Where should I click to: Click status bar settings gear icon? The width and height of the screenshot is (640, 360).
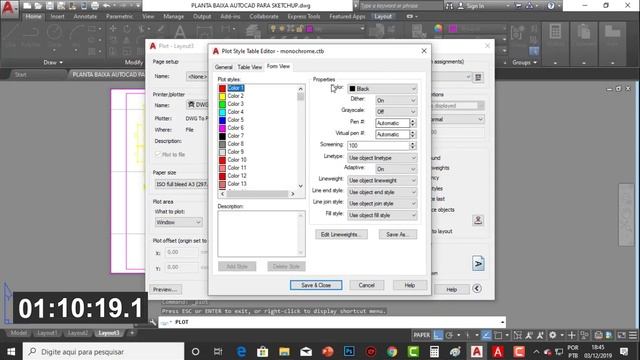click(553, 335)
